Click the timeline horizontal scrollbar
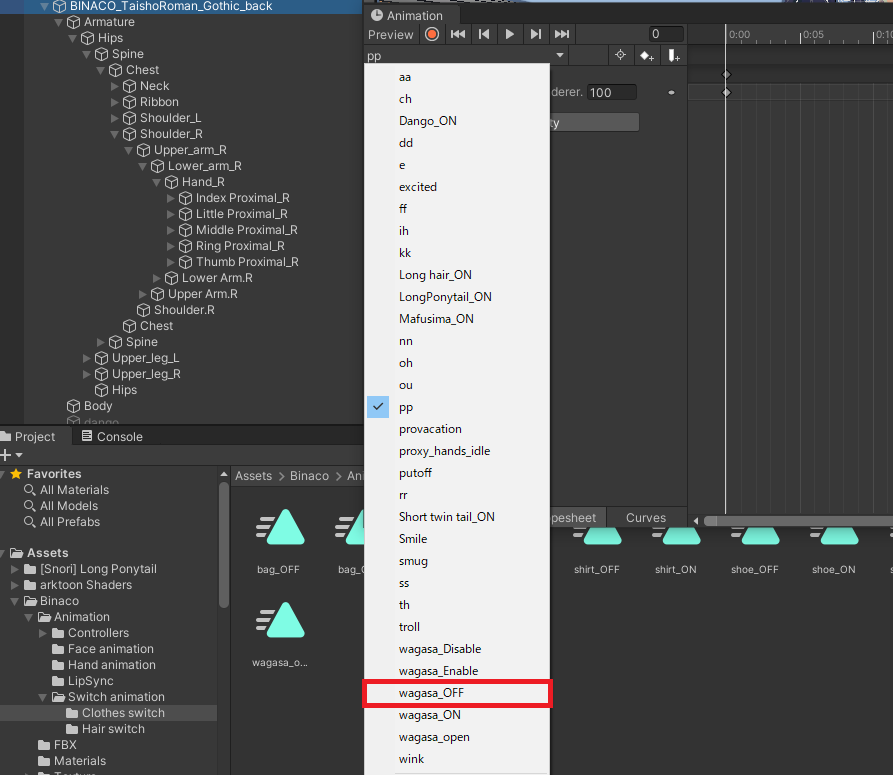Viewport: 893px width, 775px height. (x=798, y=521)
